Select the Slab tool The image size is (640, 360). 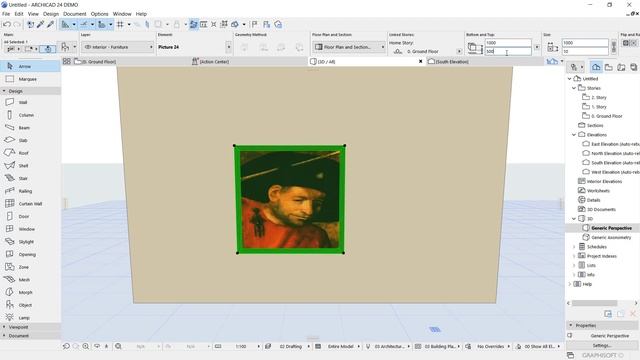[30, 140]
